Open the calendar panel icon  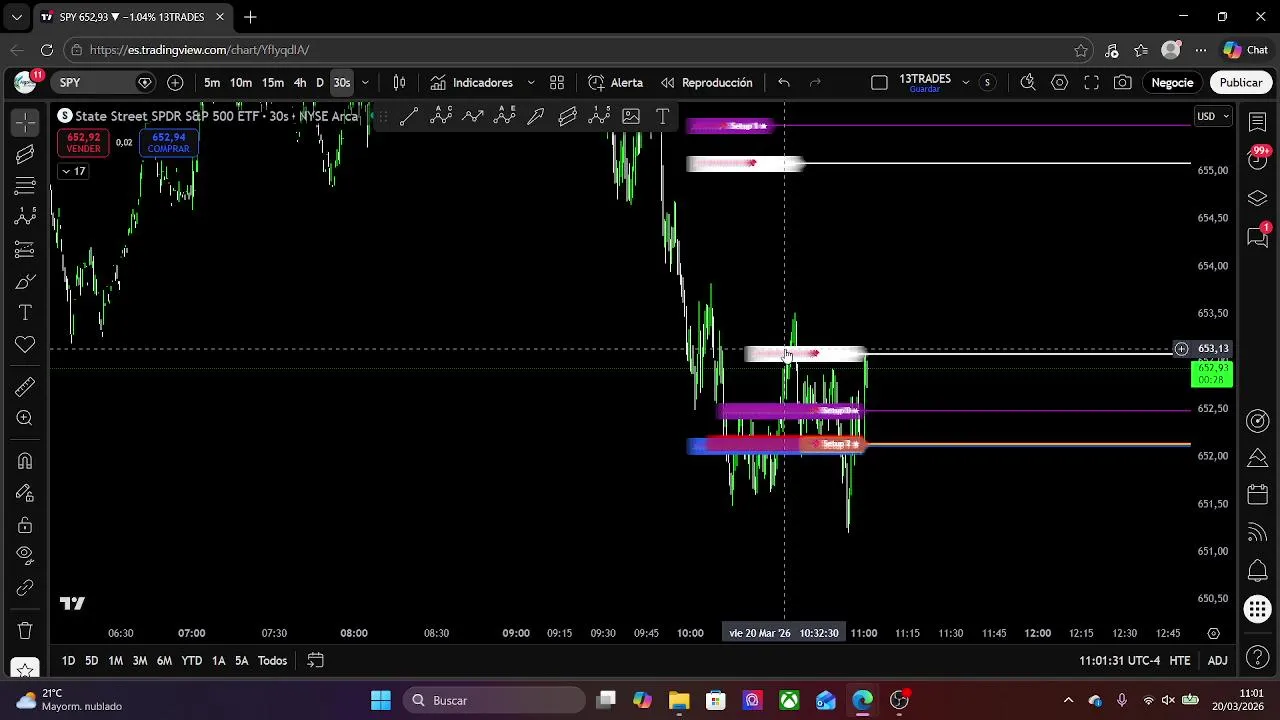(1258, 496)
